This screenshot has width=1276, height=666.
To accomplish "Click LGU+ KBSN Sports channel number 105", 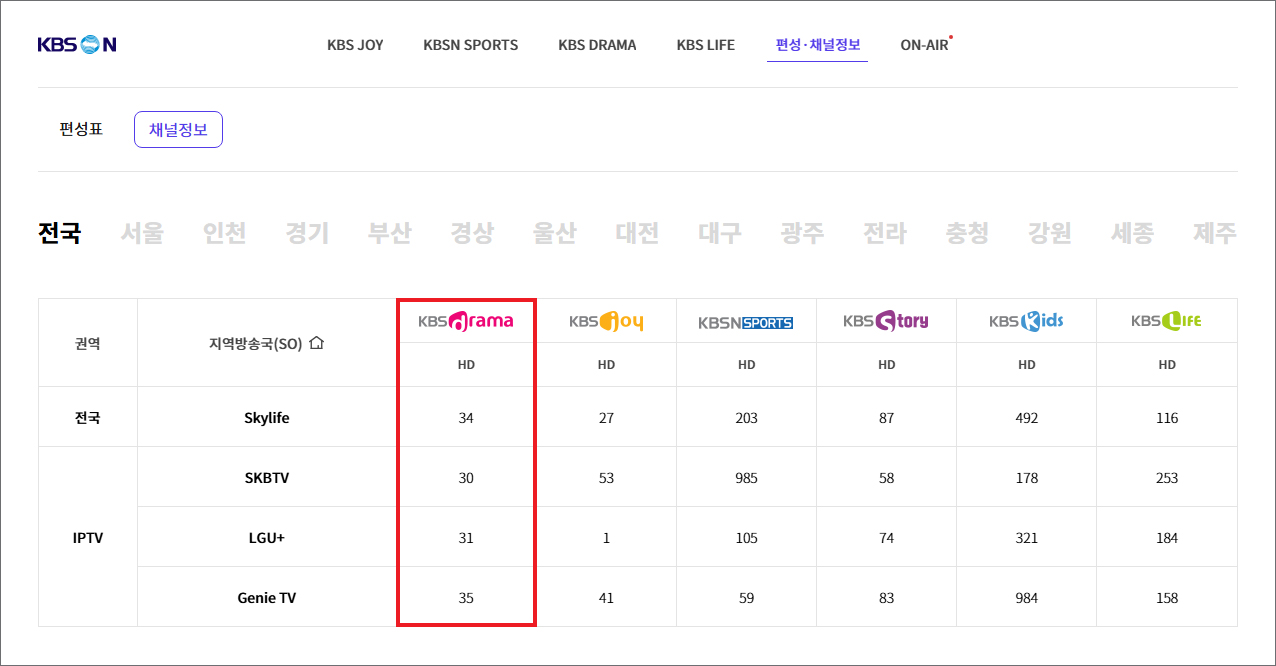I will point(746,538).
